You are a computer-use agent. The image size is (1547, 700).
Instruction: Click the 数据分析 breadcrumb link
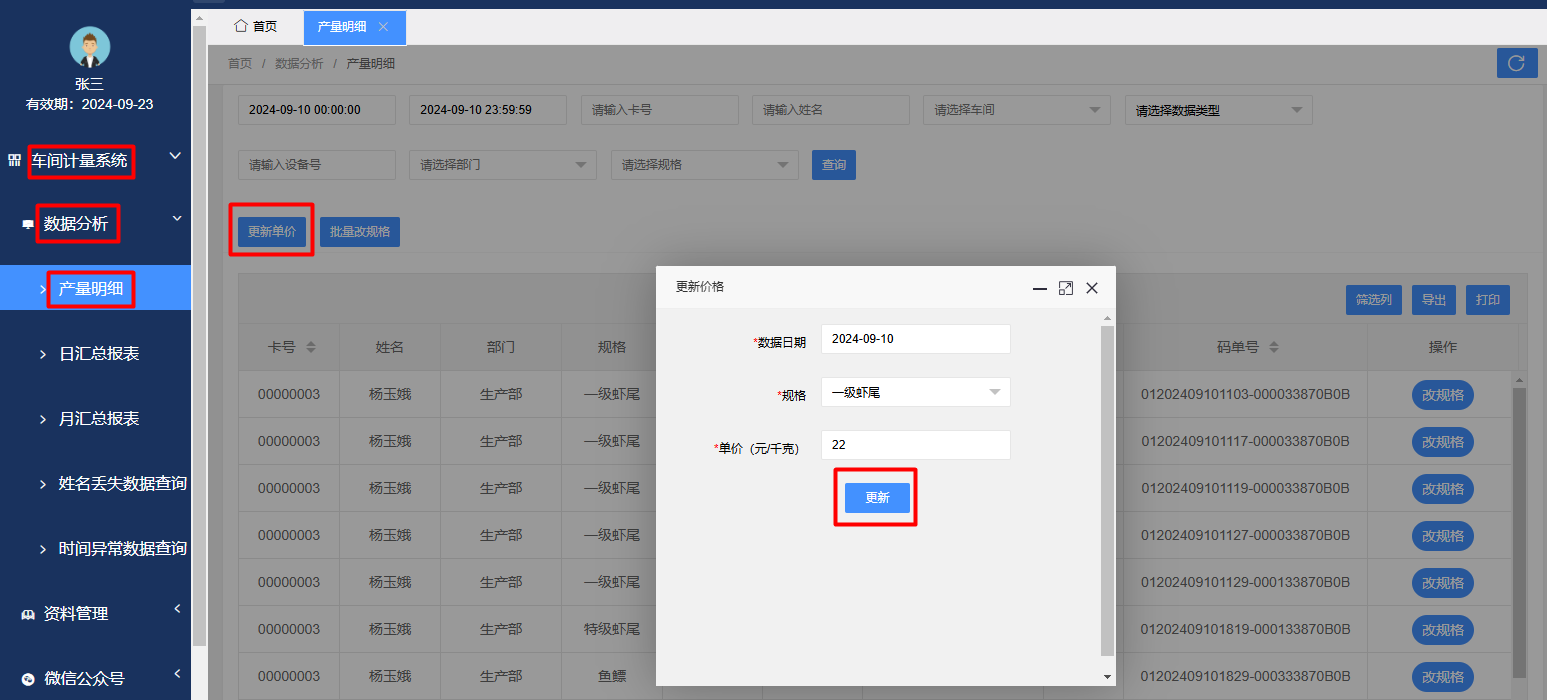(x=299, y=63)
